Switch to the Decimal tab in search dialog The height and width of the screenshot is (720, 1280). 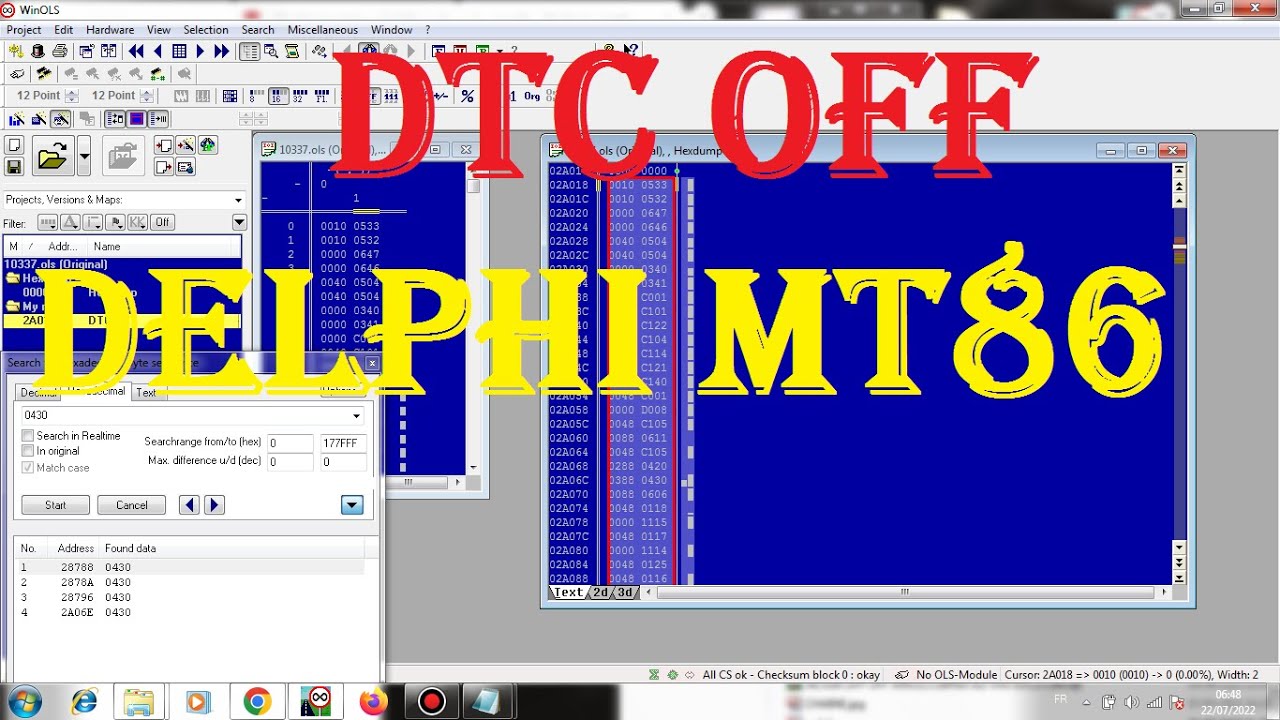tap(38, 393)
